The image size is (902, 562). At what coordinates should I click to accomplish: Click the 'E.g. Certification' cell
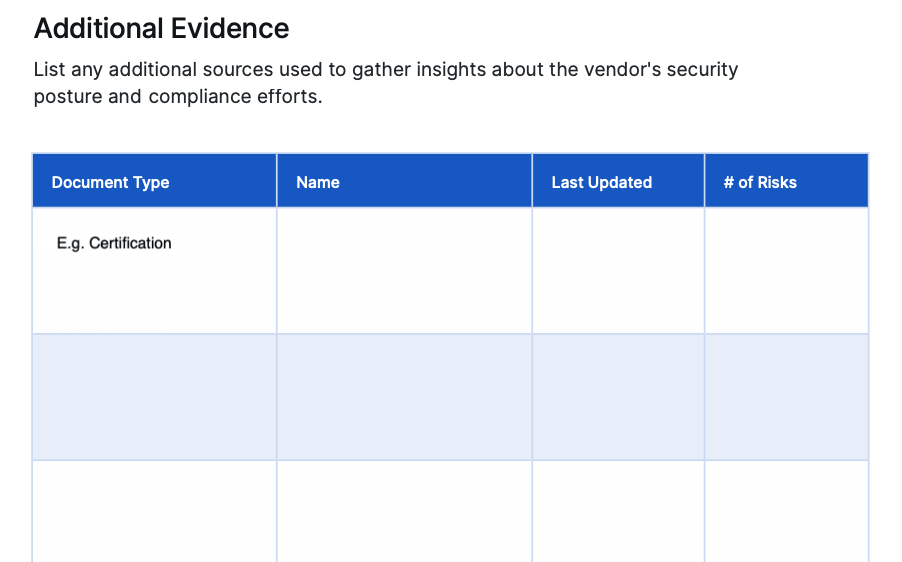154,270
